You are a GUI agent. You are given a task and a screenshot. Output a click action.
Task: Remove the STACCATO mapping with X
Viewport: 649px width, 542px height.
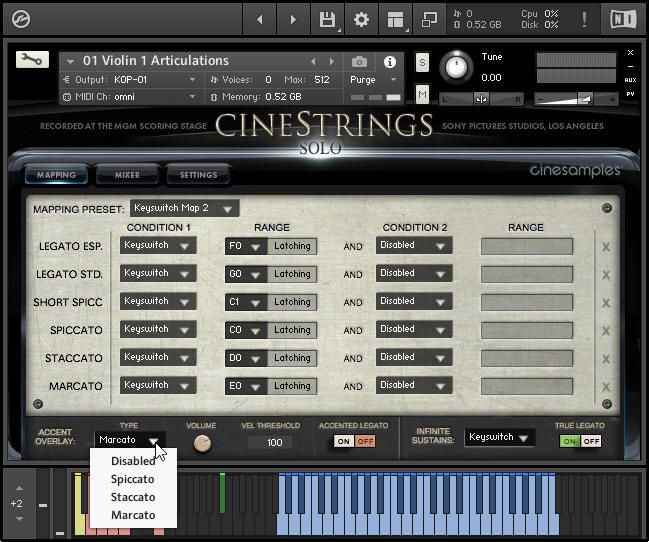point(606,359)
